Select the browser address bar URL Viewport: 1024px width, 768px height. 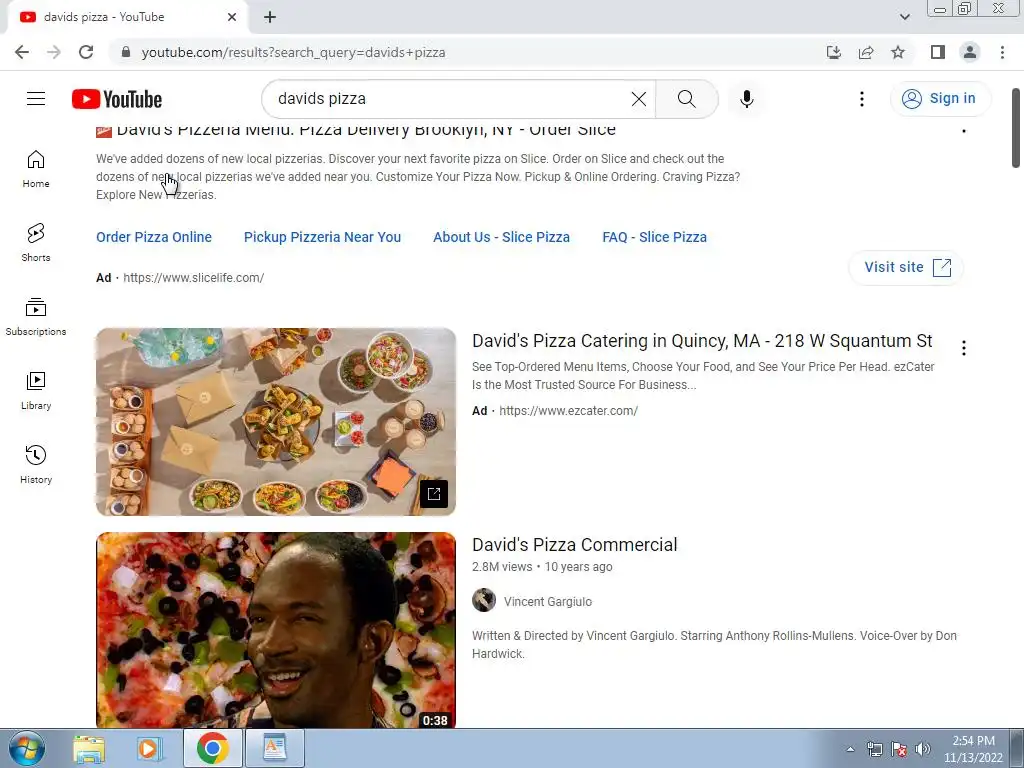point(293,52)
